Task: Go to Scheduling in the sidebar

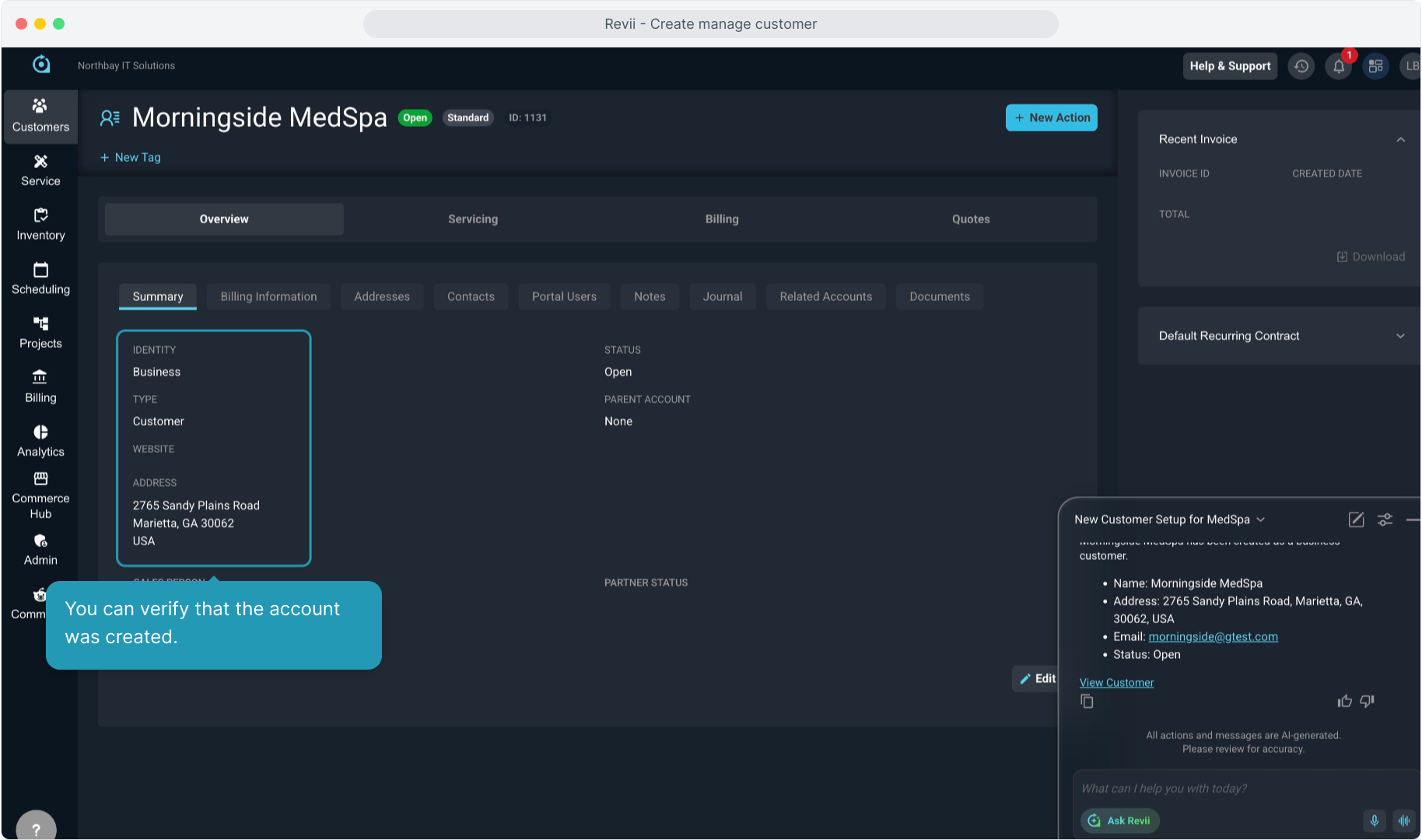Action: click(40, 278)
